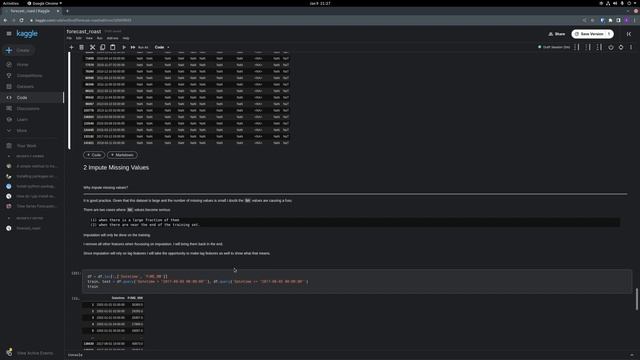Click the session restart icon
640x360 pixels.
pyautogui.click(x=621, y=47)
